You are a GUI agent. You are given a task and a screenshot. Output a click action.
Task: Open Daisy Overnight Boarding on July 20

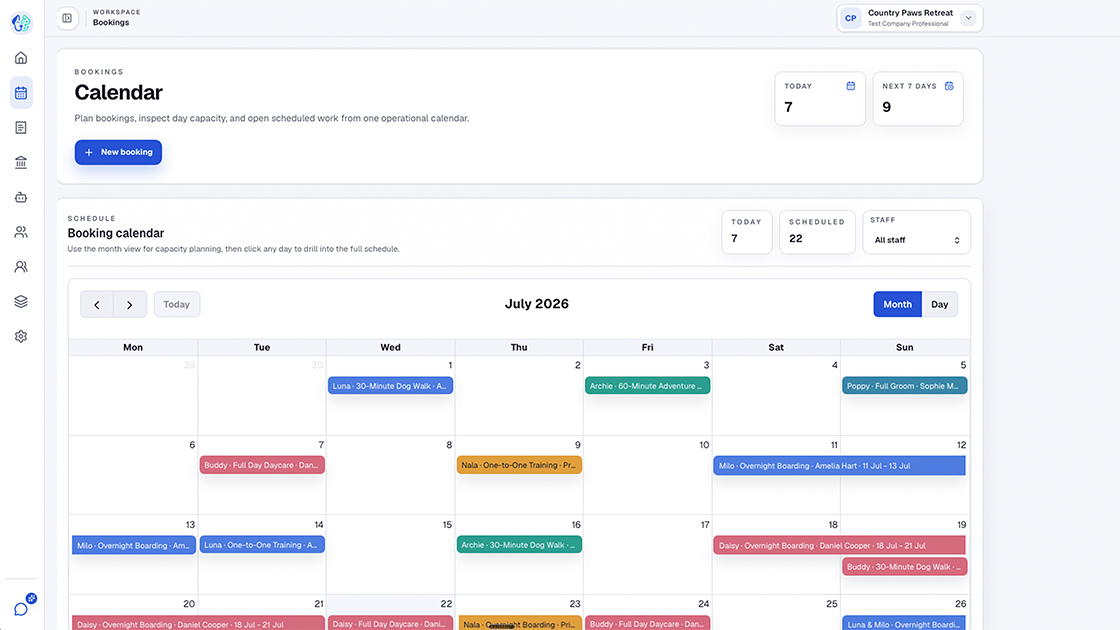coord(198,623)
